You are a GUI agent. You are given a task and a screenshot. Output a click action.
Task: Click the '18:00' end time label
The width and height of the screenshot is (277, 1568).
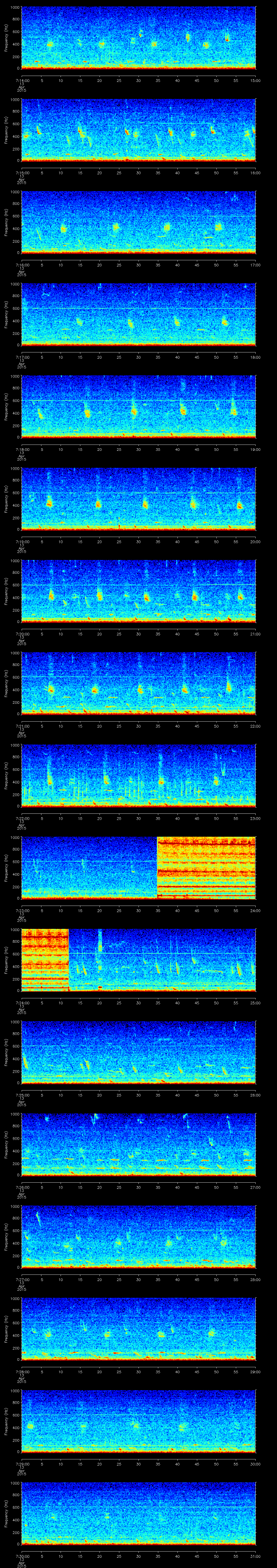(255, 357)
